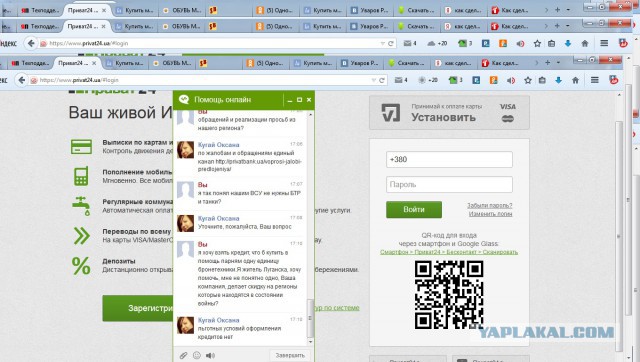Viewport: 640px width, 362px height.
Task: Click the orange square extension icon in front window toolbar
Action: (493, 80)
